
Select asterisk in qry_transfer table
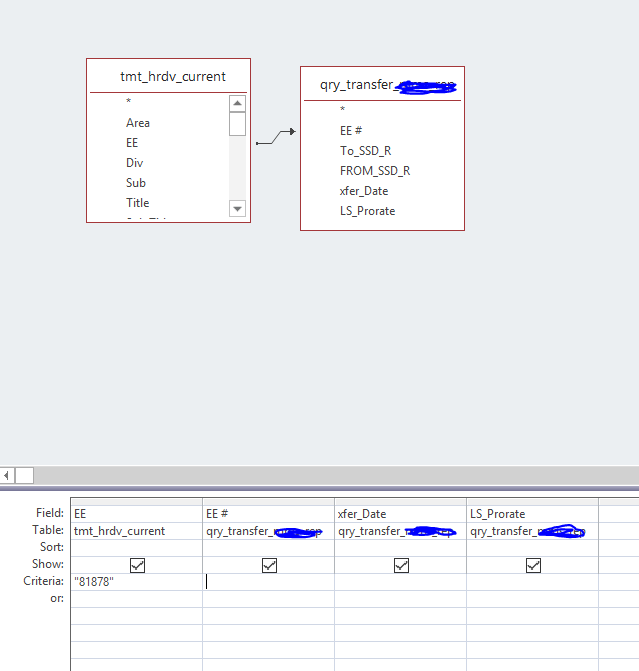(342, 109)
